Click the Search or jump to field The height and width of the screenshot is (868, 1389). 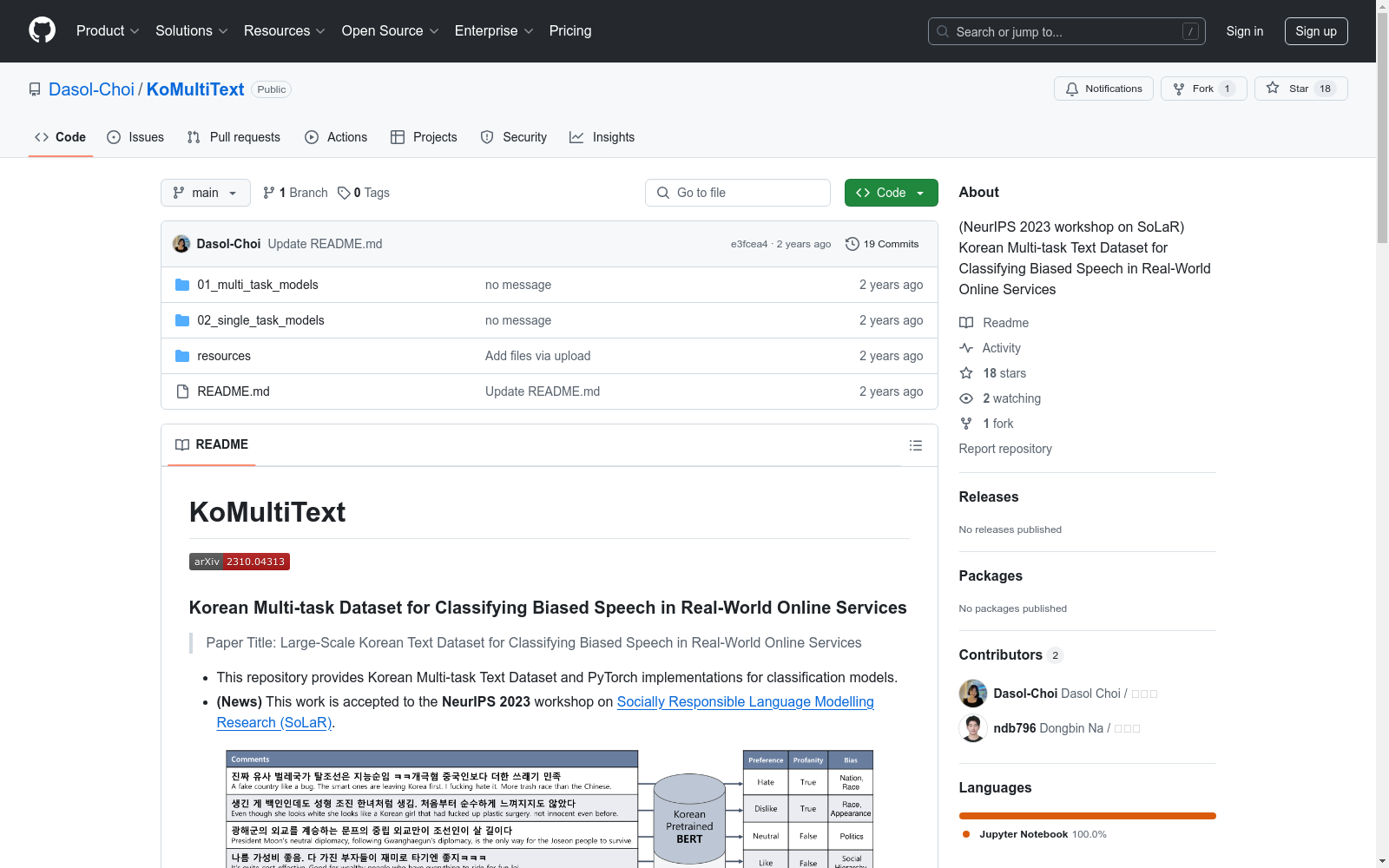point(1067,31)
